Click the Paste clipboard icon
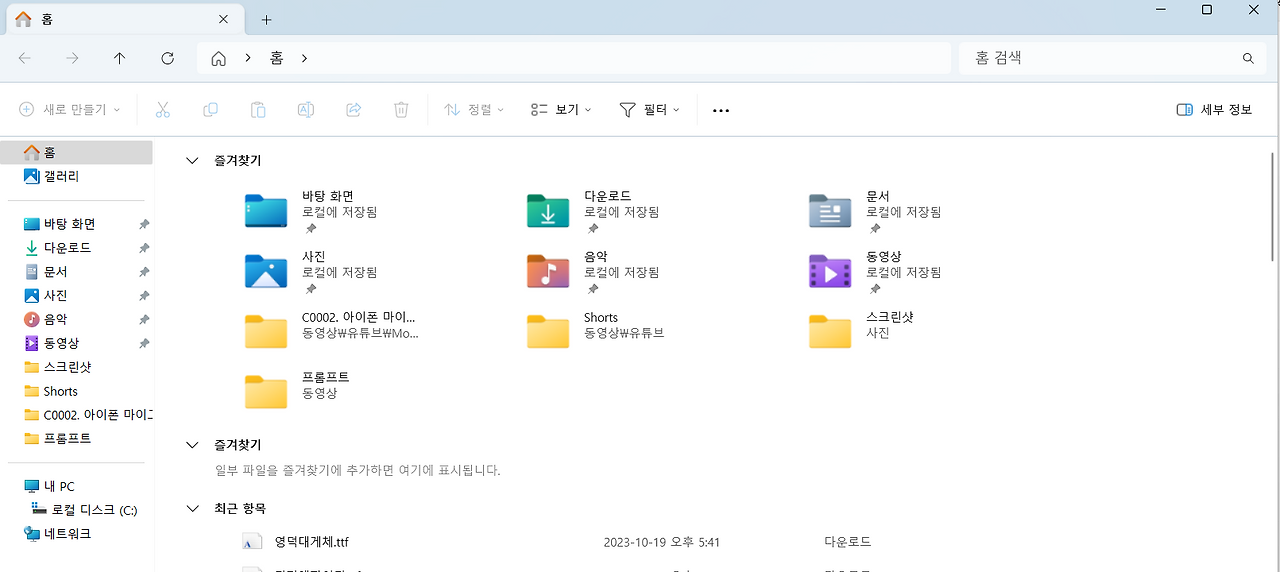Screen dimensions: 1280x572 pos(258,110)
